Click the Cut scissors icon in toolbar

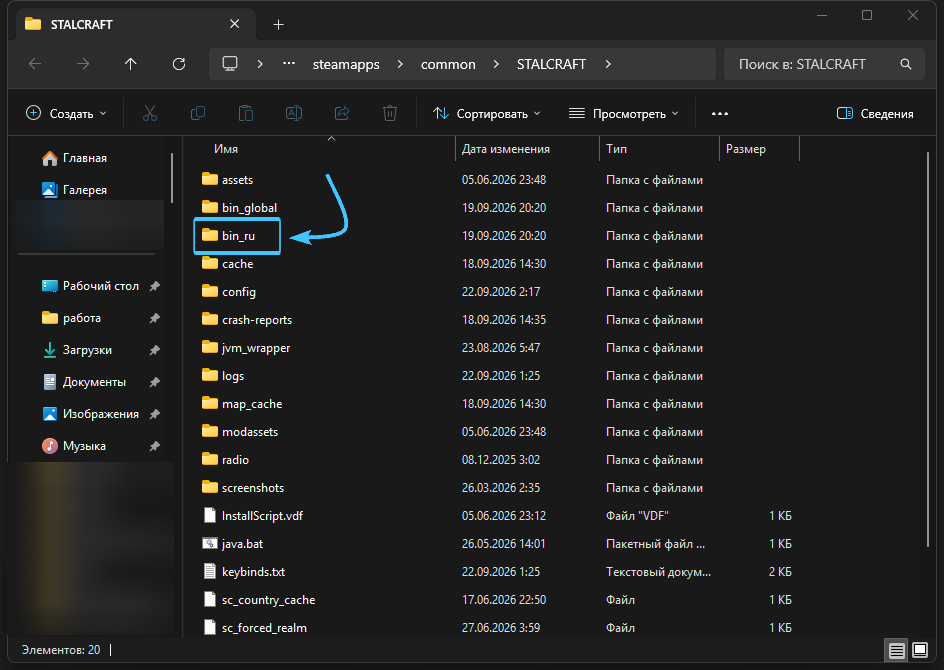coord(150,113)
